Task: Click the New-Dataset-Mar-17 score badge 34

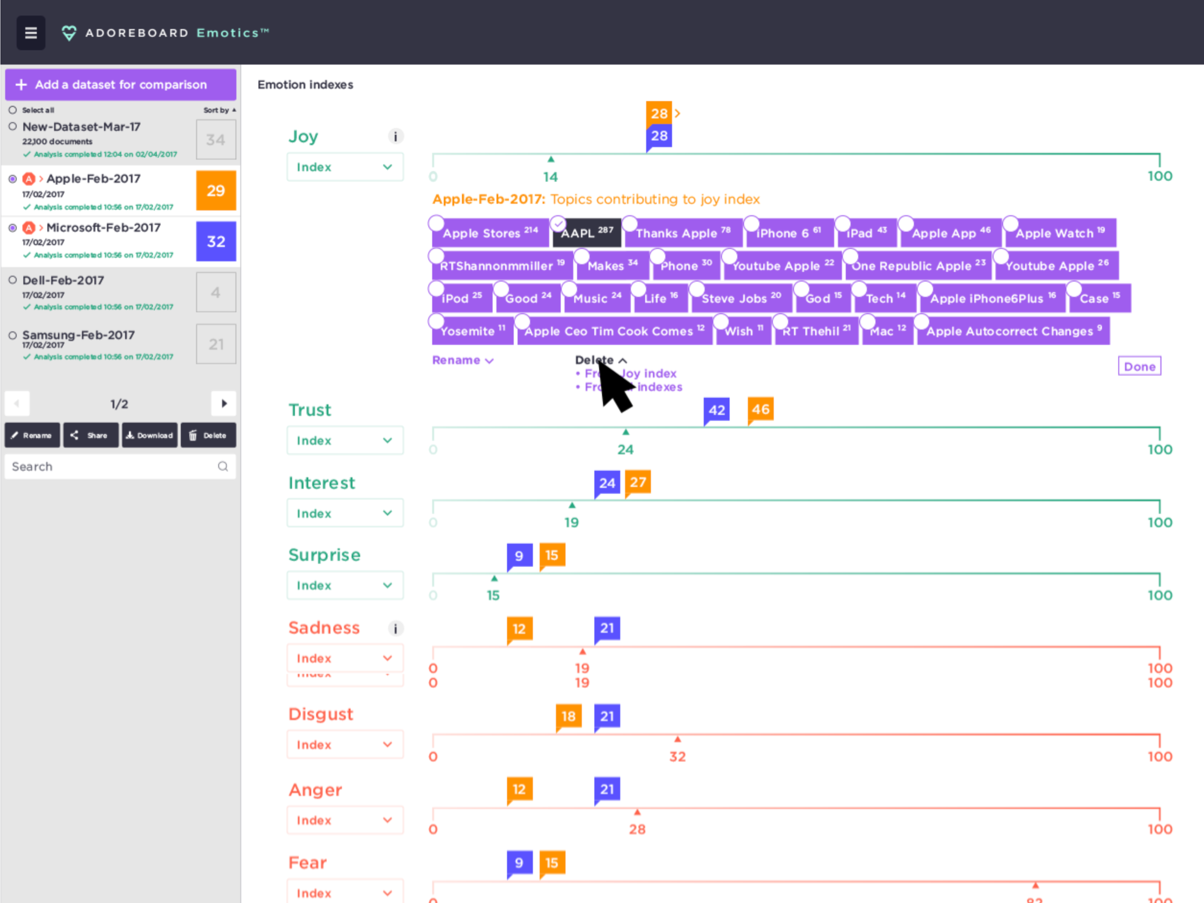Action: [x=216, y=140]
